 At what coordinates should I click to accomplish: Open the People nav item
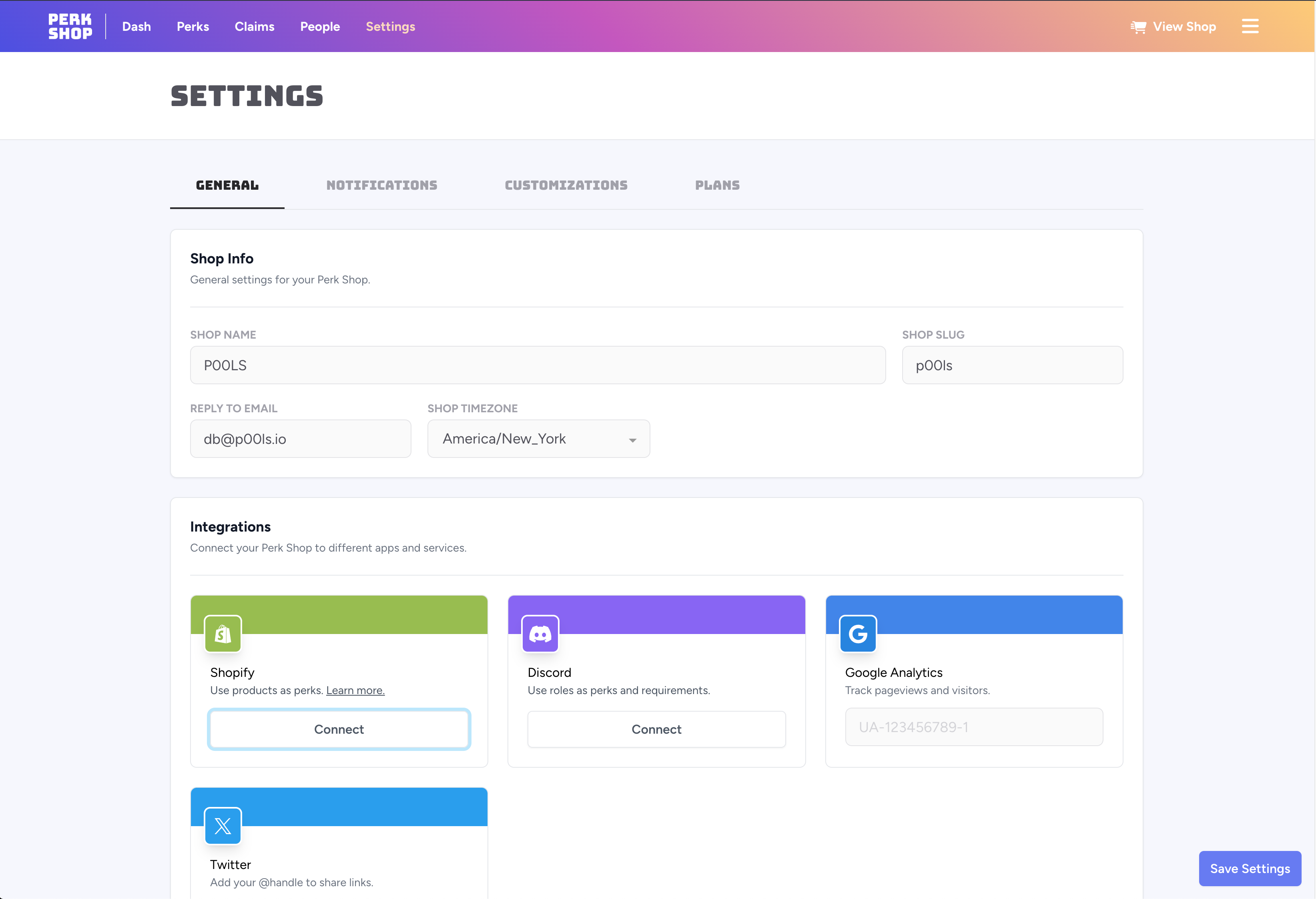pyautogui.click(x=320, y=26)
